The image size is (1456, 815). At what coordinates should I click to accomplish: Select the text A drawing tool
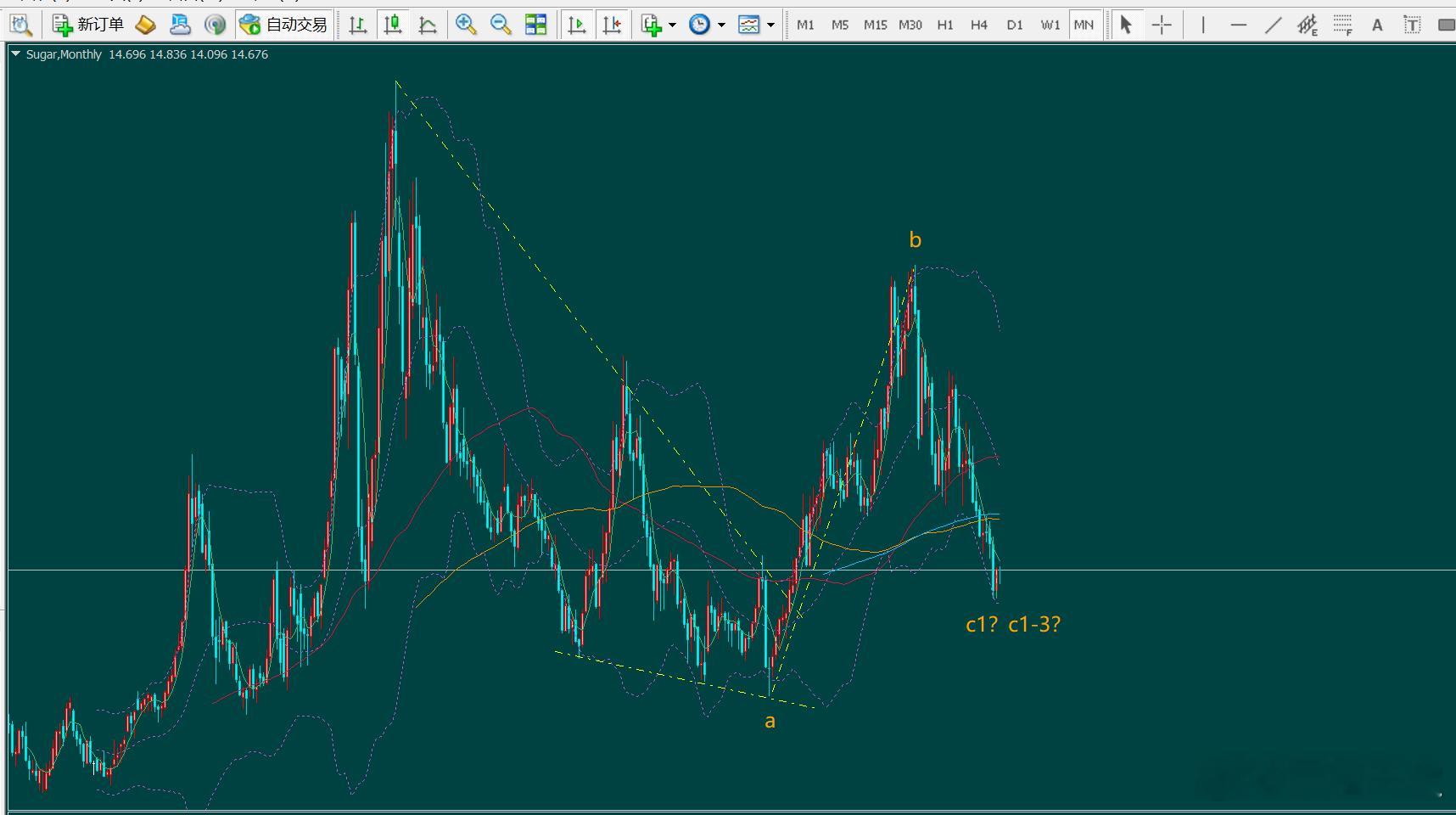coord(1377,25)
